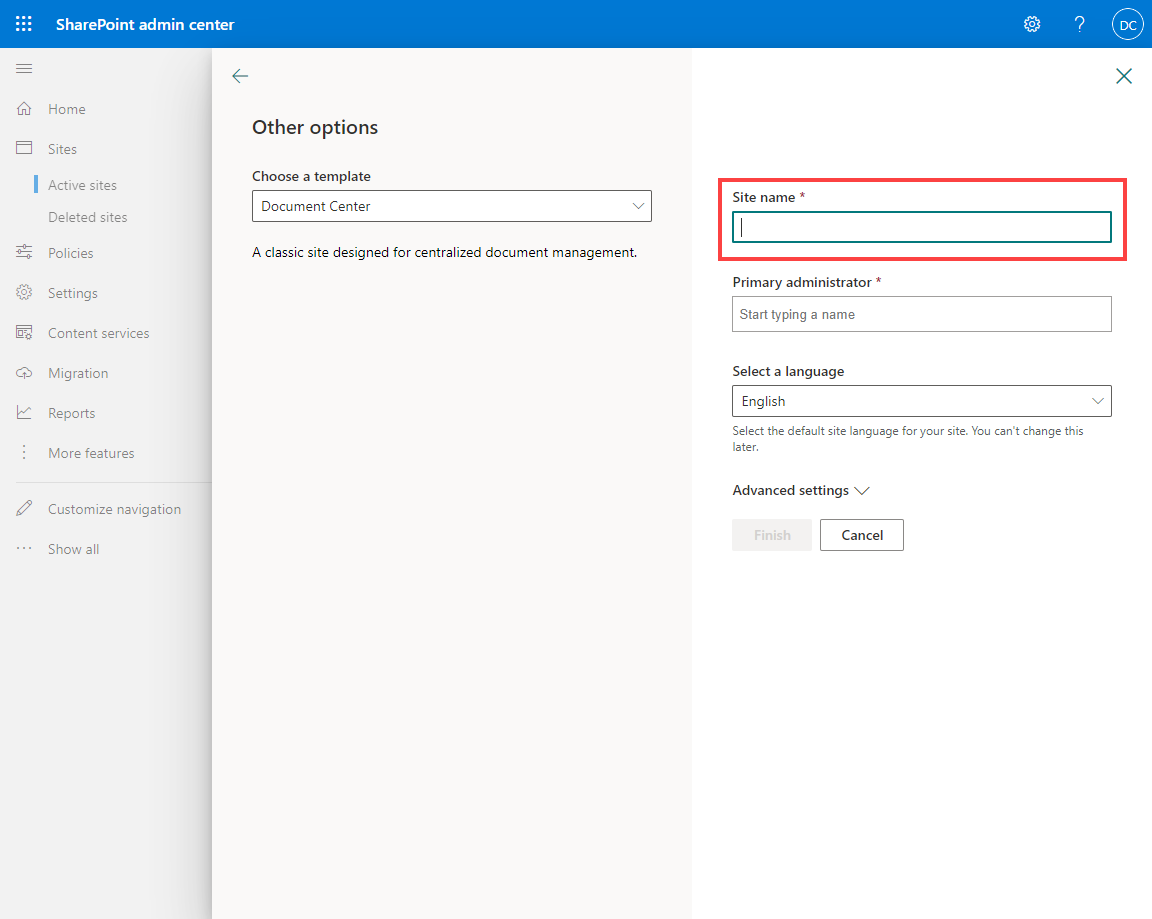Collapse the navigation hamburger menu
The height and width of the screenshot is (919, 1152).
[x=24, y=68]
